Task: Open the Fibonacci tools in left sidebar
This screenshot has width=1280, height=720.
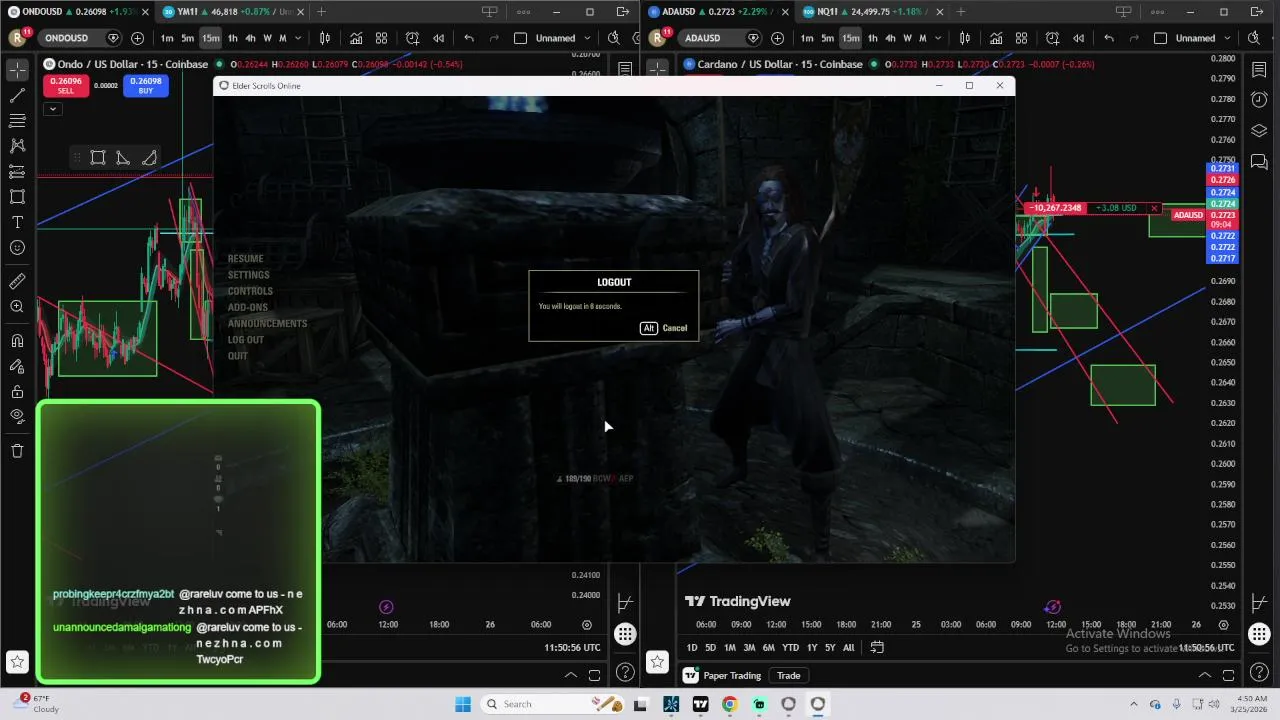Action: tap(17, 121)
